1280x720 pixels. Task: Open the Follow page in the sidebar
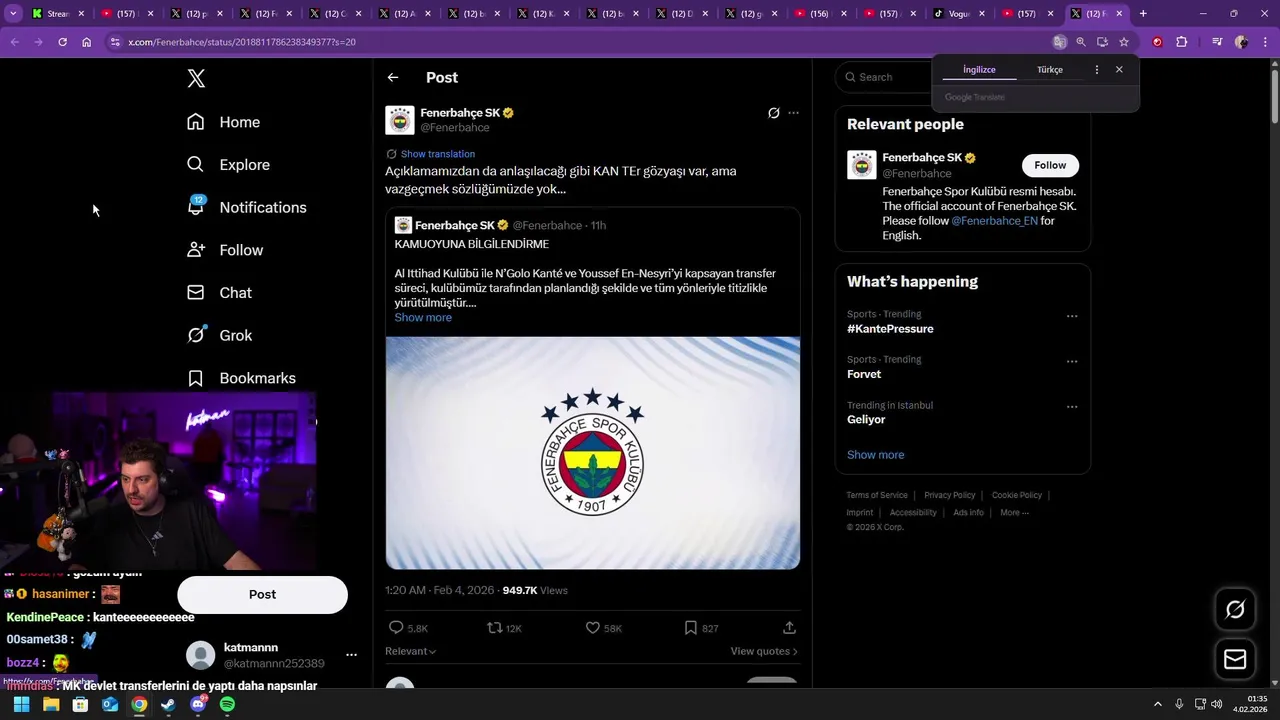click(x=225, y=250)
